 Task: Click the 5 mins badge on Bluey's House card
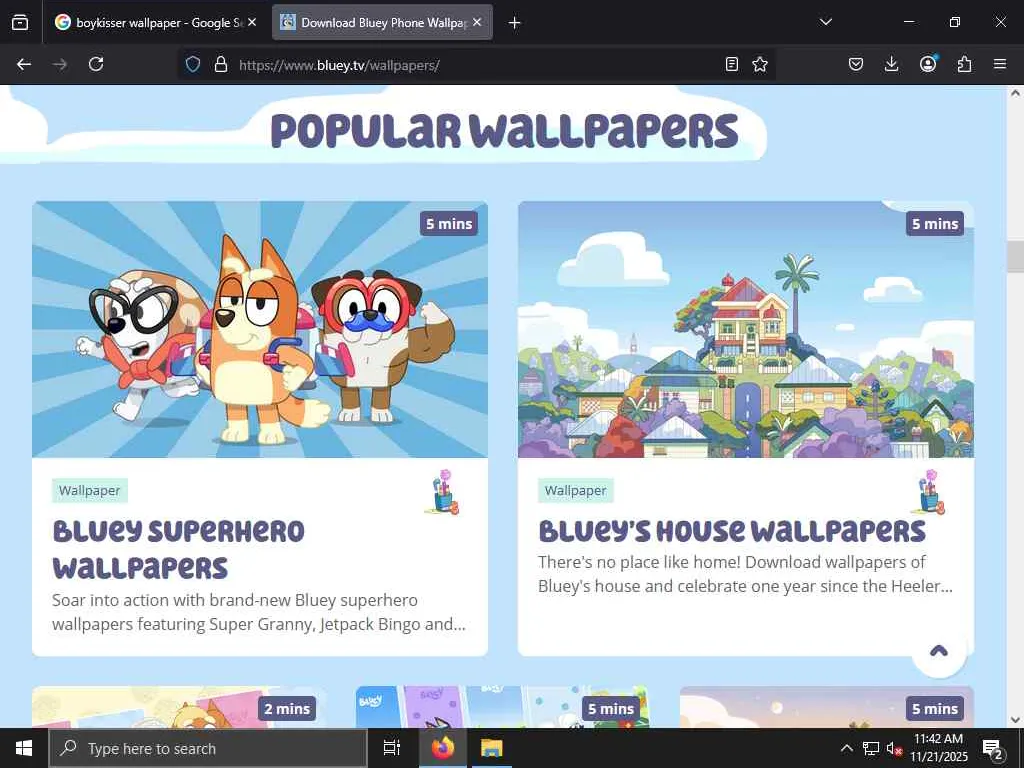[935, 224]
